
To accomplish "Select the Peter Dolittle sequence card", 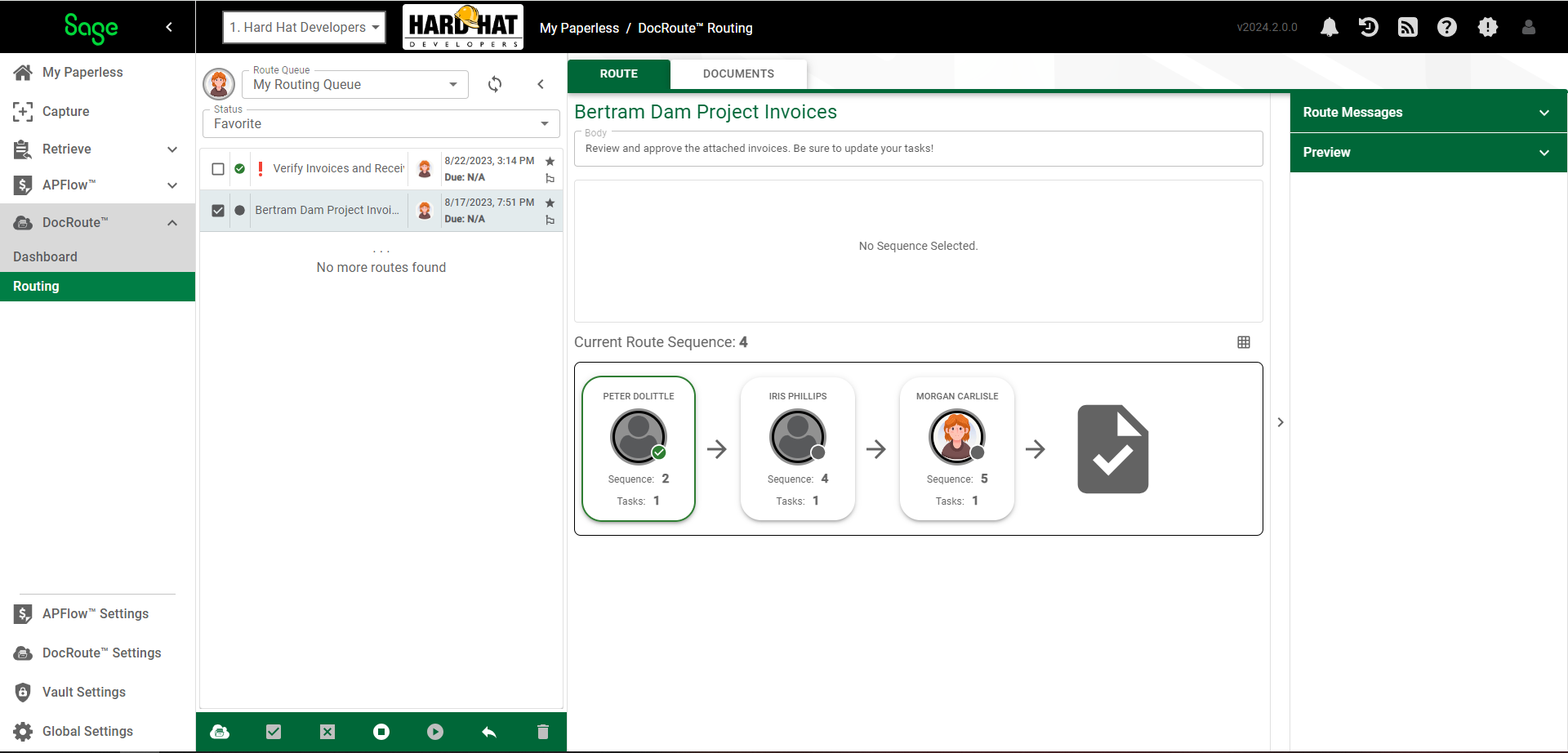I will point(639,448).
